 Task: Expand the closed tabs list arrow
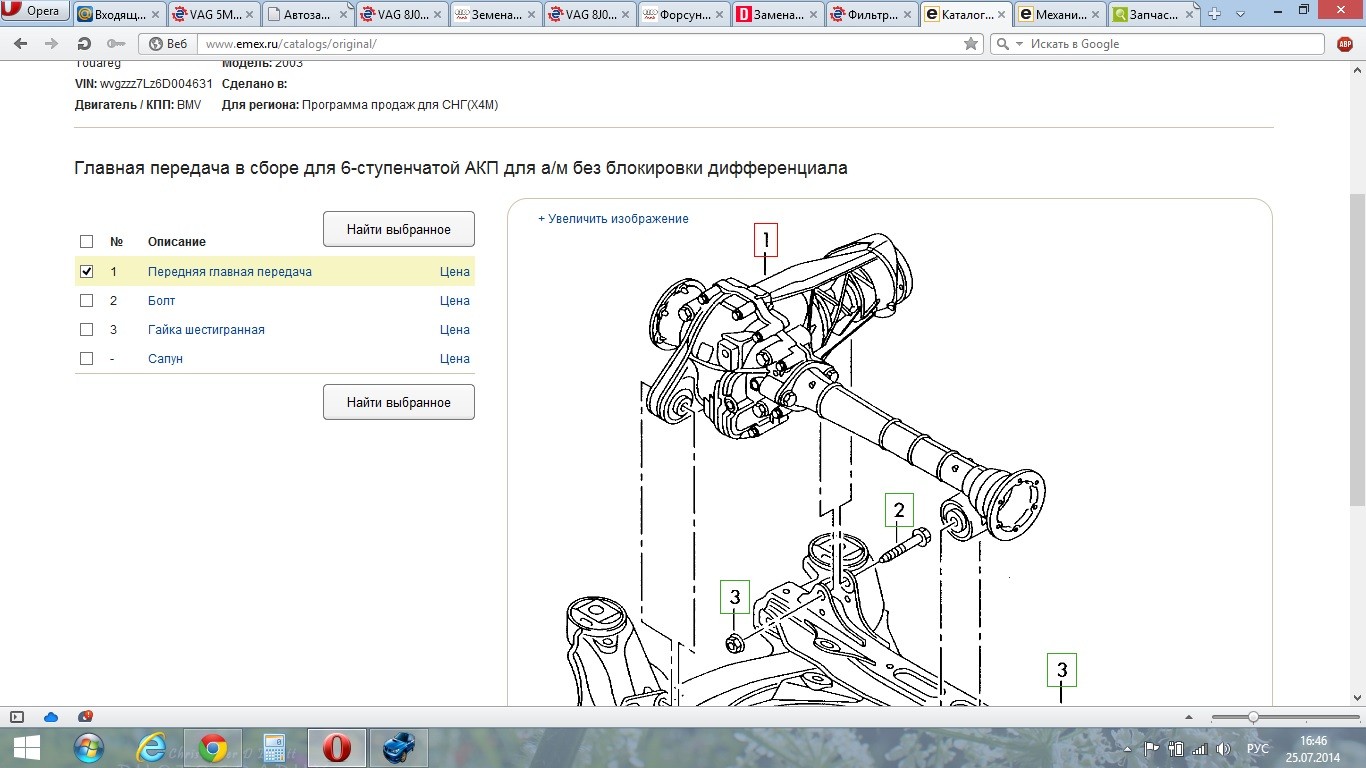[1240, 14]
